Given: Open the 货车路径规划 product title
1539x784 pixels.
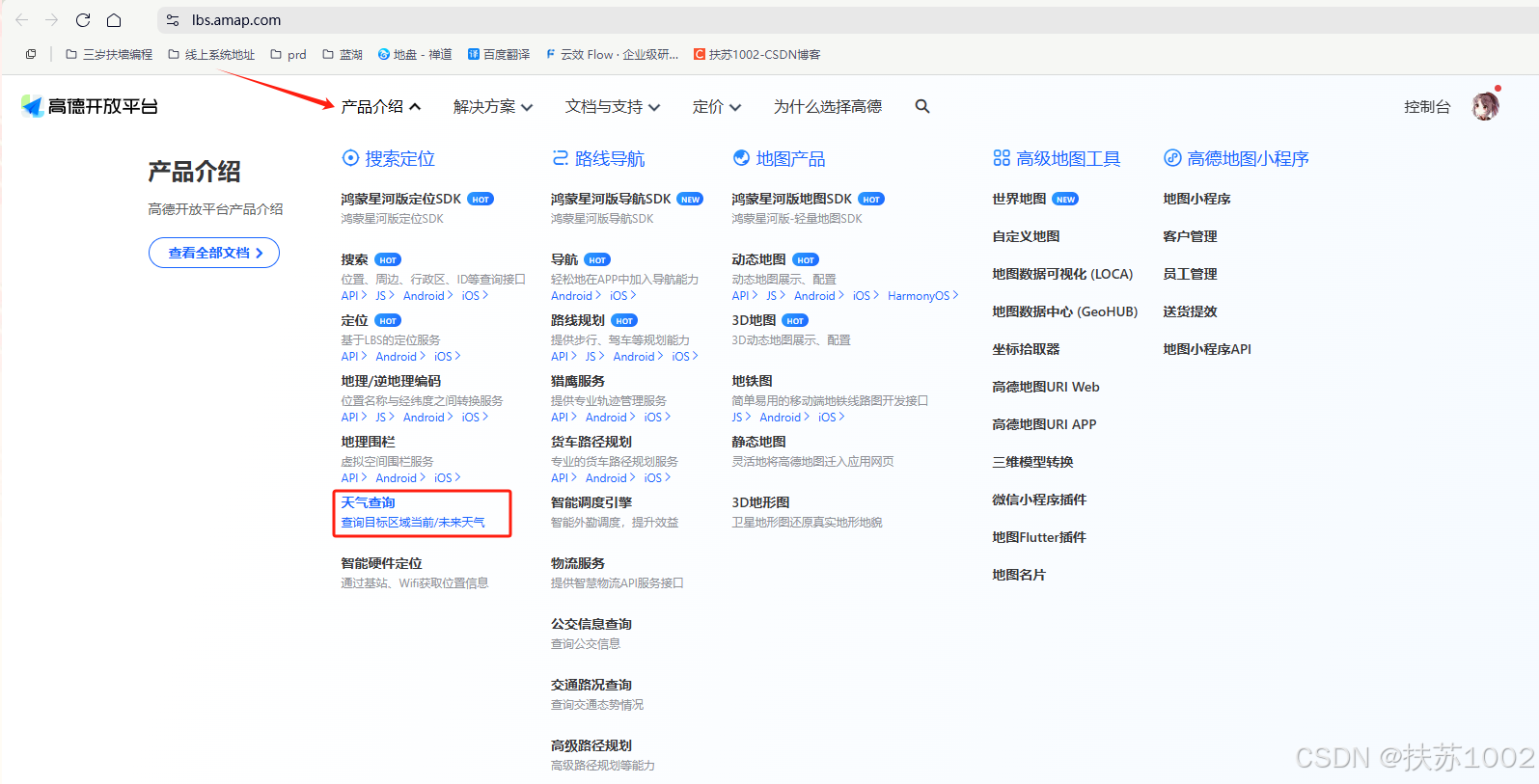Looking at the screenshot, I should click(x=591, y=442).
